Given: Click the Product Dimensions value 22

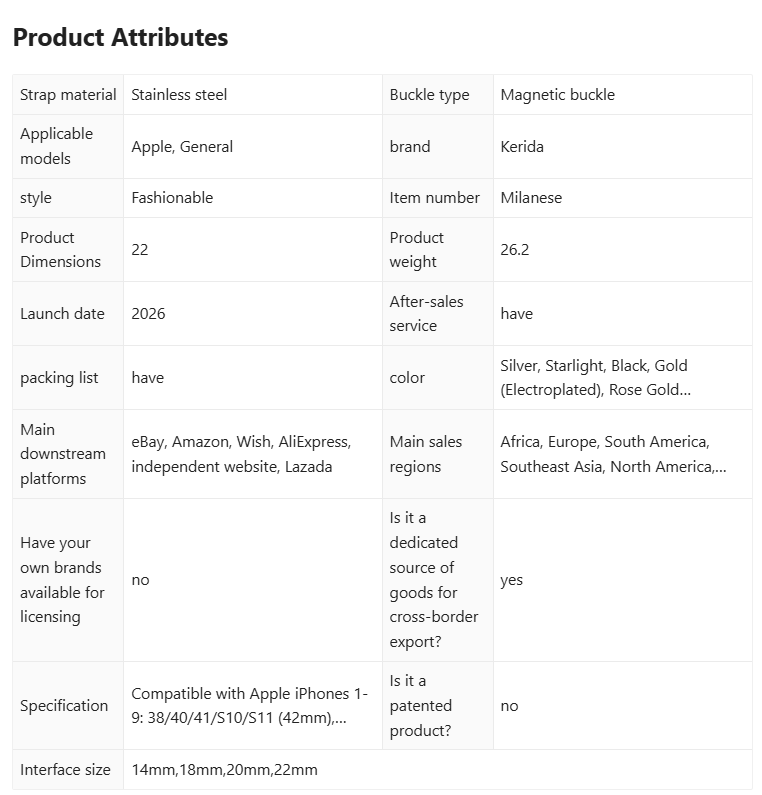Looking at the screenshot, I should click(x=139, y=250).
